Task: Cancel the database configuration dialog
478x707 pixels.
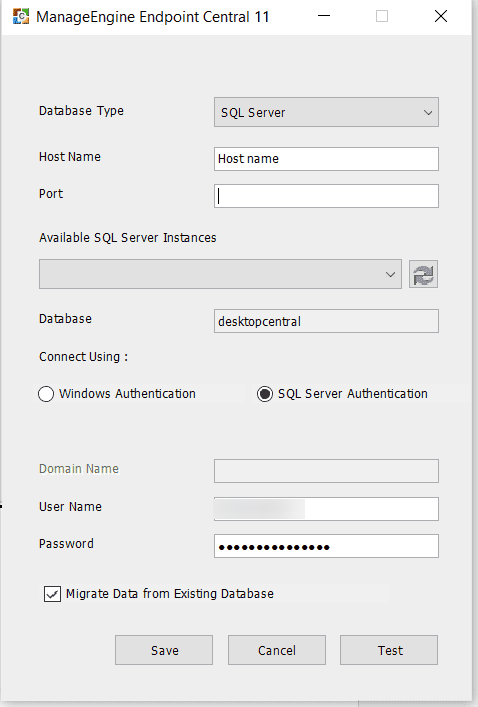Action: 277,650
